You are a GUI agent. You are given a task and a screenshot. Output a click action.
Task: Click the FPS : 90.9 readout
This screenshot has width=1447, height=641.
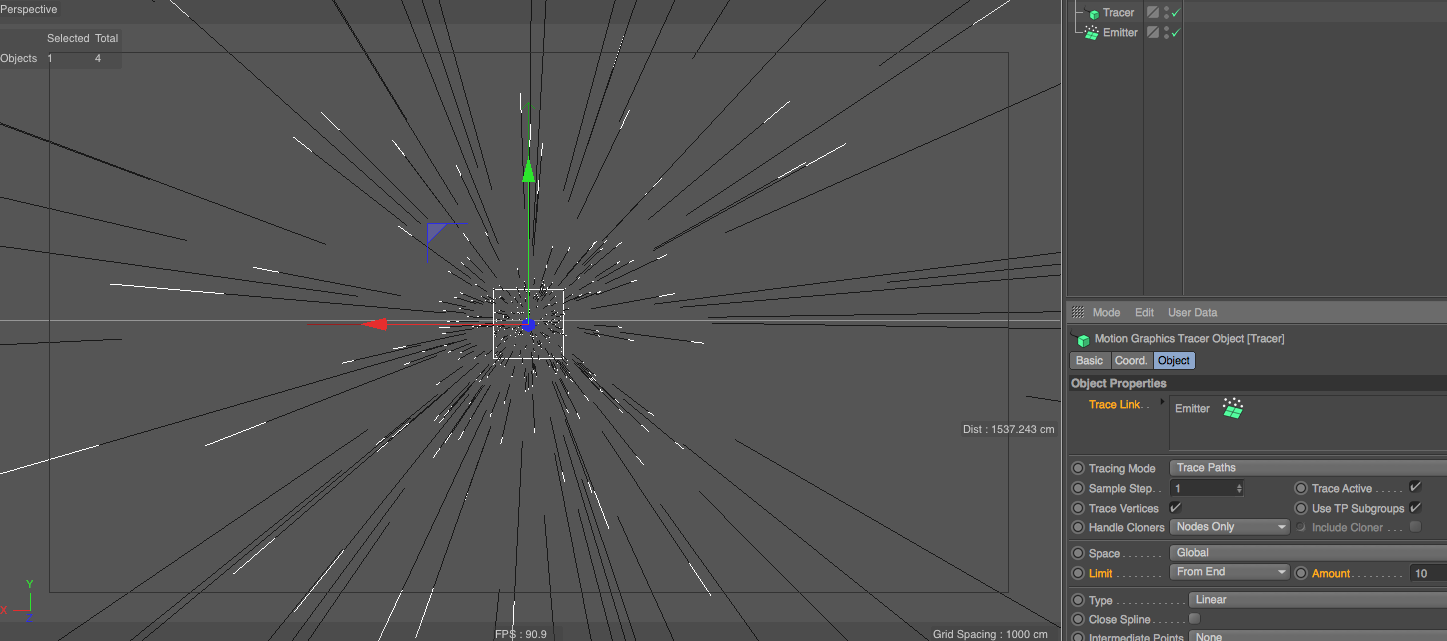tap(521, 634)
